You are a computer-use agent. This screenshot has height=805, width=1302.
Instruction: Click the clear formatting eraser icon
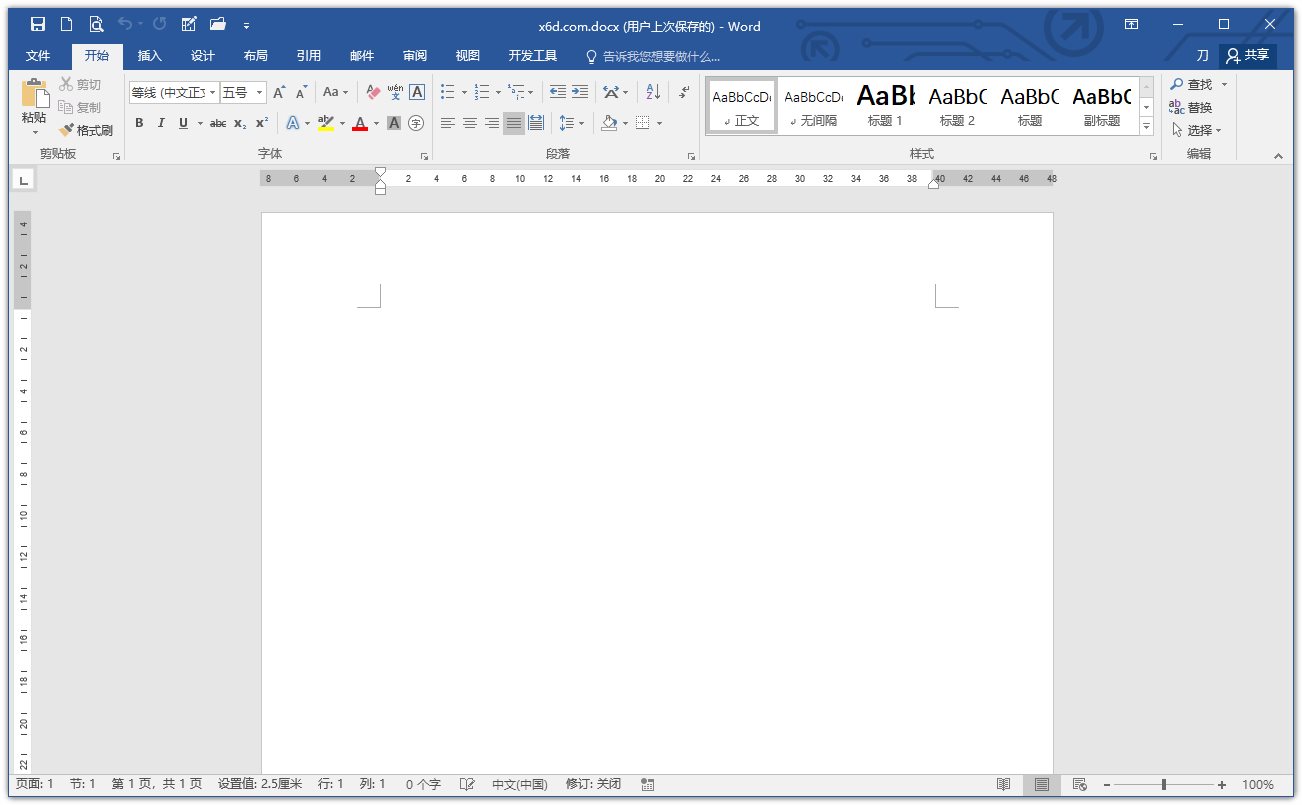click(373, 92)
